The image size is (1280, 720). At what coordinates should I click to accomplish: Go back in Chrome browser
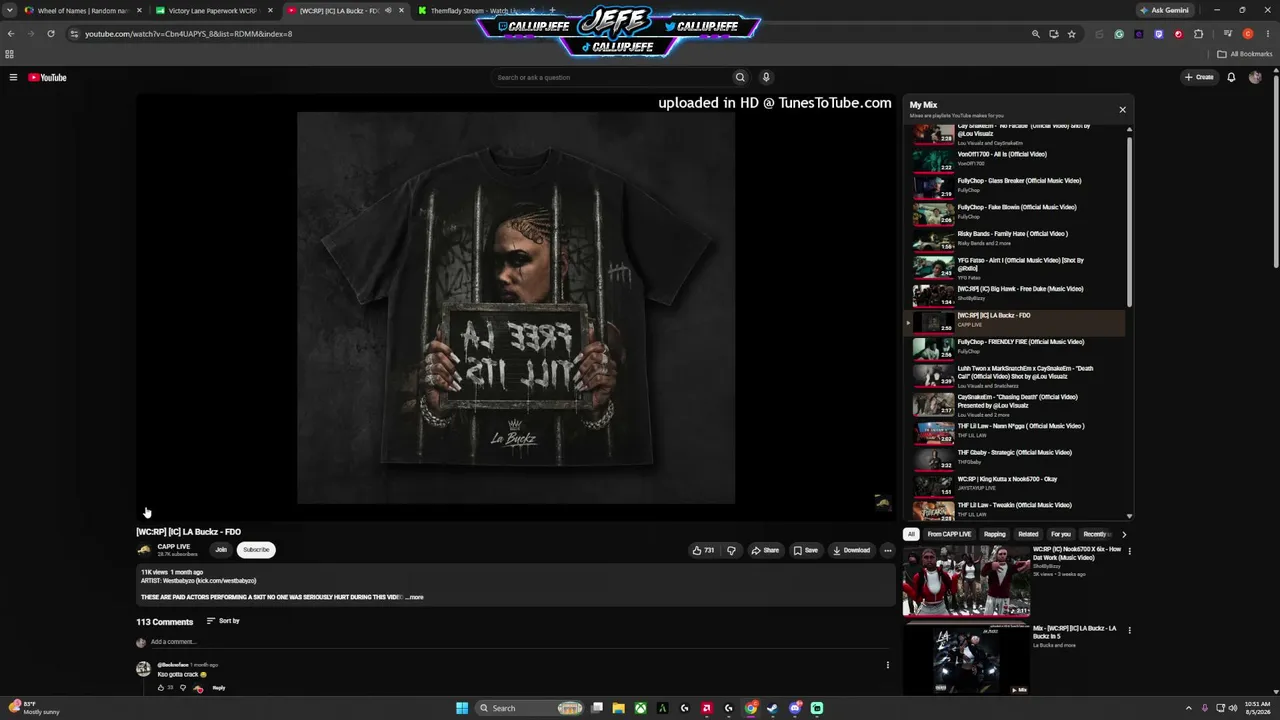11,34
